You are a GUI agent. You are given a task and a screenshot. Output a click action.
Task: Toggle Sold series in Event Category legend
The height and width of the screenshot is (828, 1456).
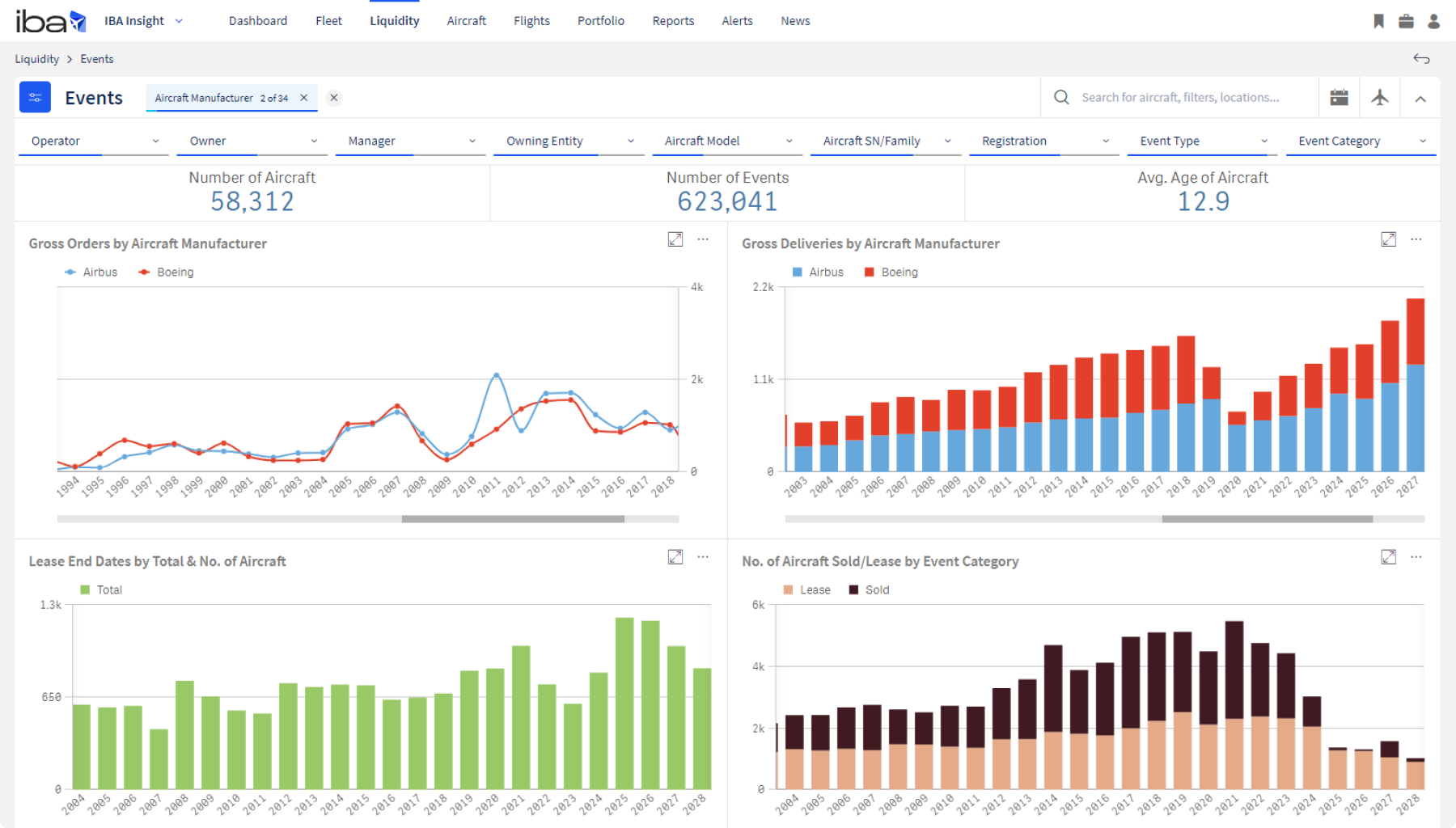pos(869,590)
